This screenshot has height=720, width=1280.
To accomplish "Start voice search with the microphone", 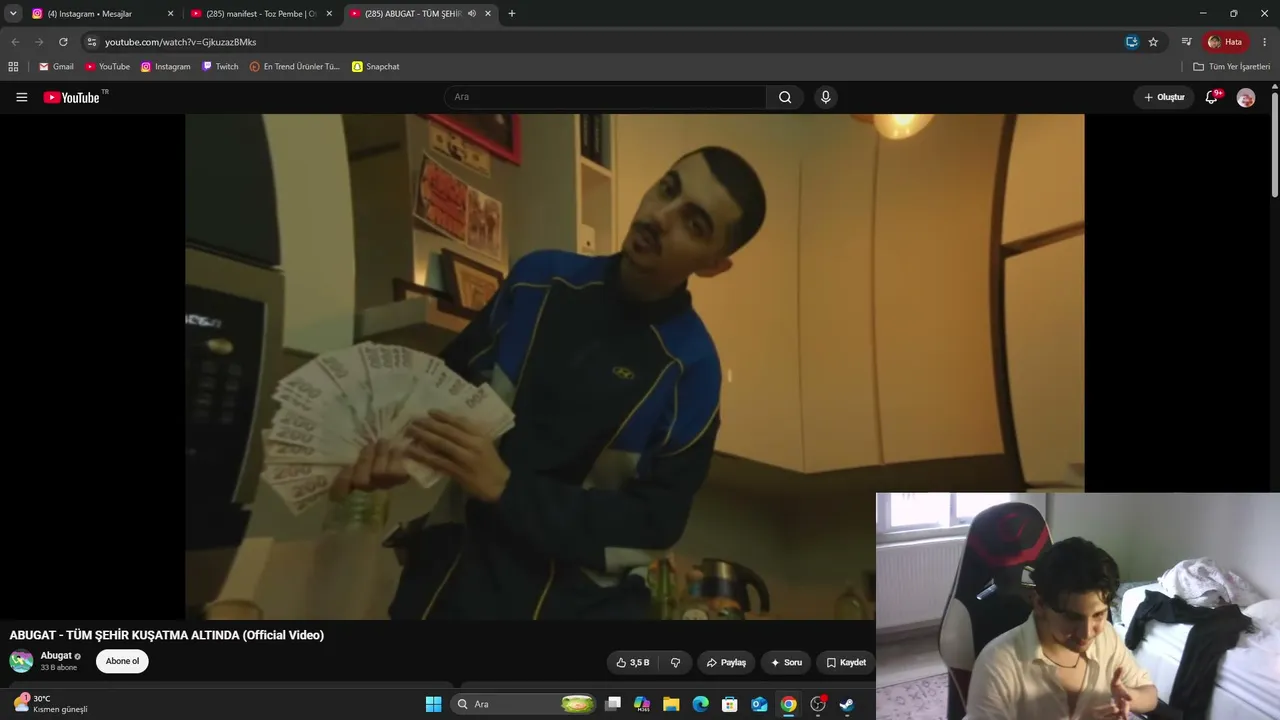I will tap(825, 97).
